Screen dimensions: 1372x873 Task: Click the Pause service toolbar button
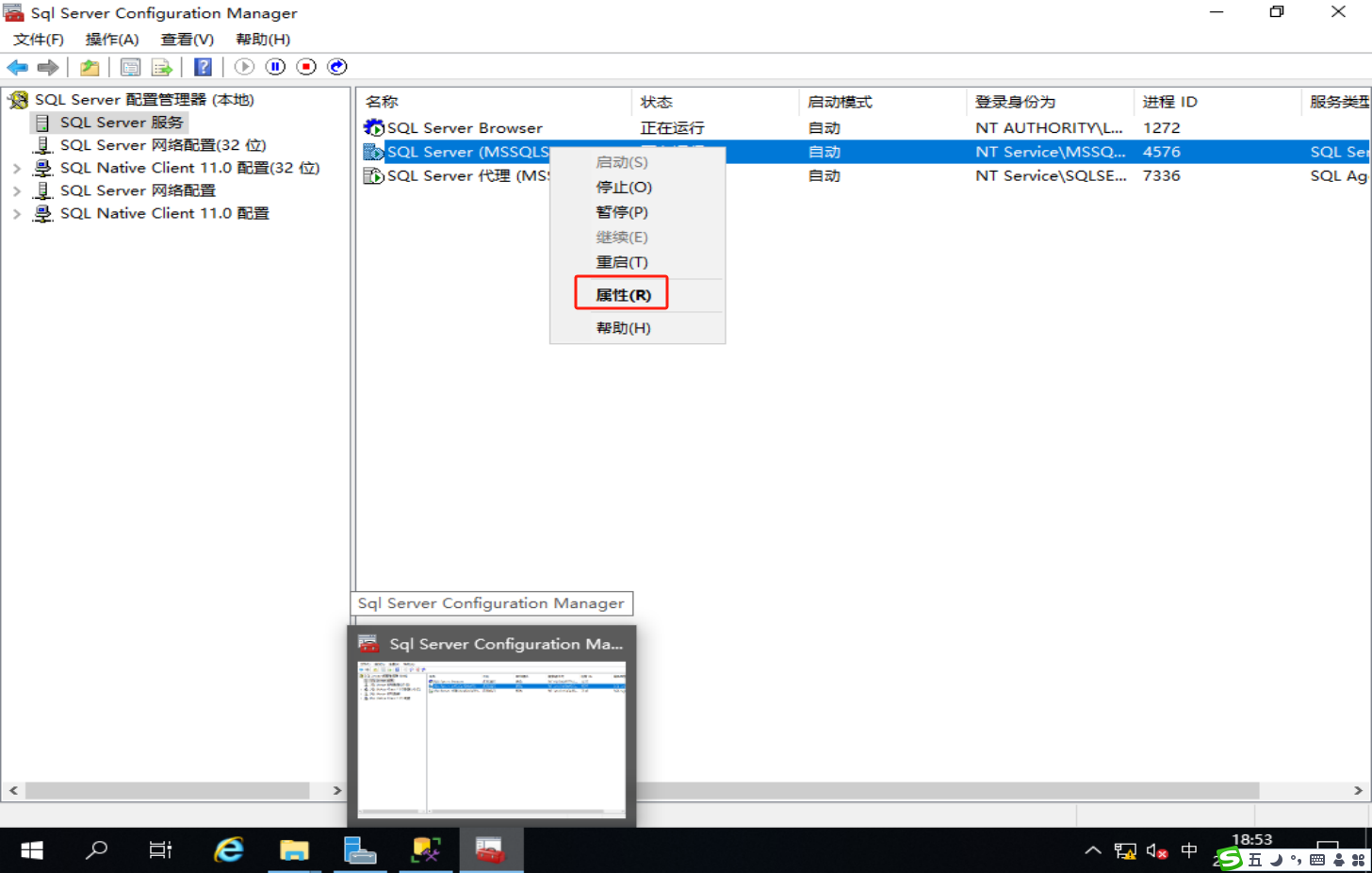[275, 67]
